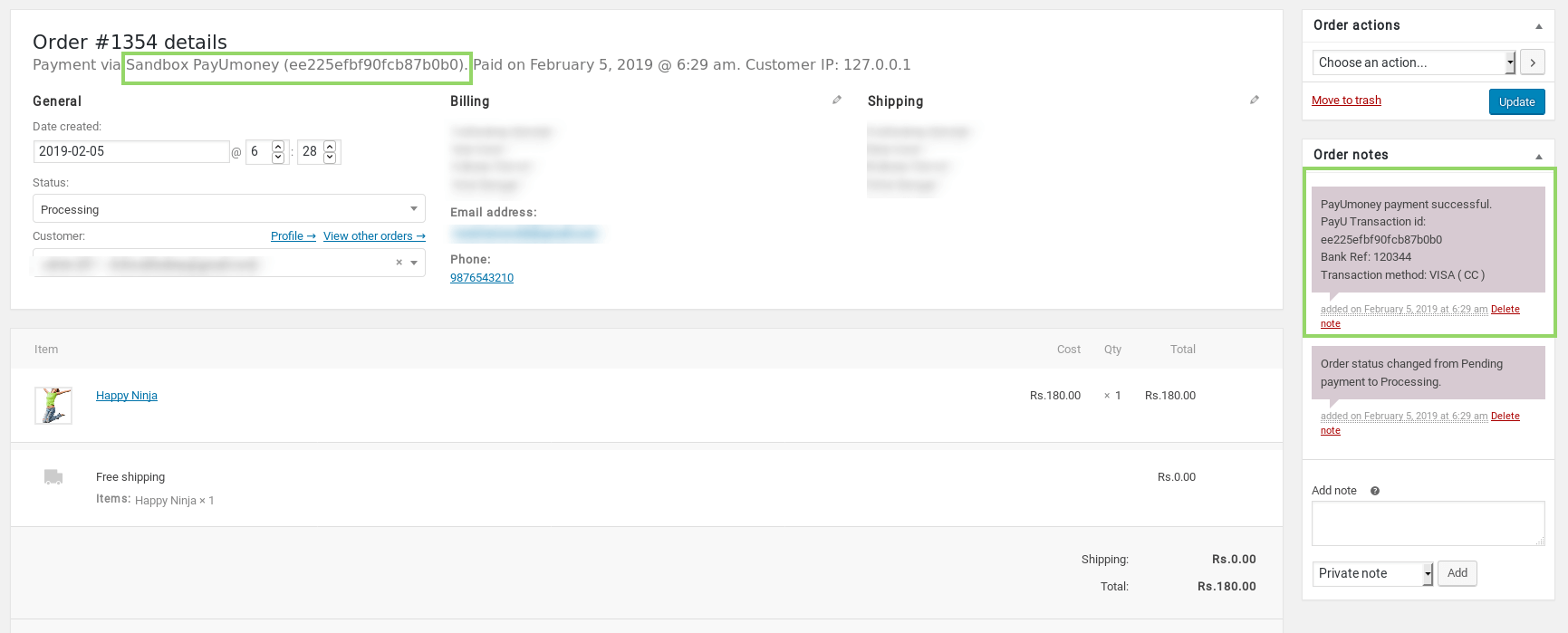Screen dimensions: 1568x633
Task: Click the Happy Ninja product thumbnail
Action: [53, 406]
